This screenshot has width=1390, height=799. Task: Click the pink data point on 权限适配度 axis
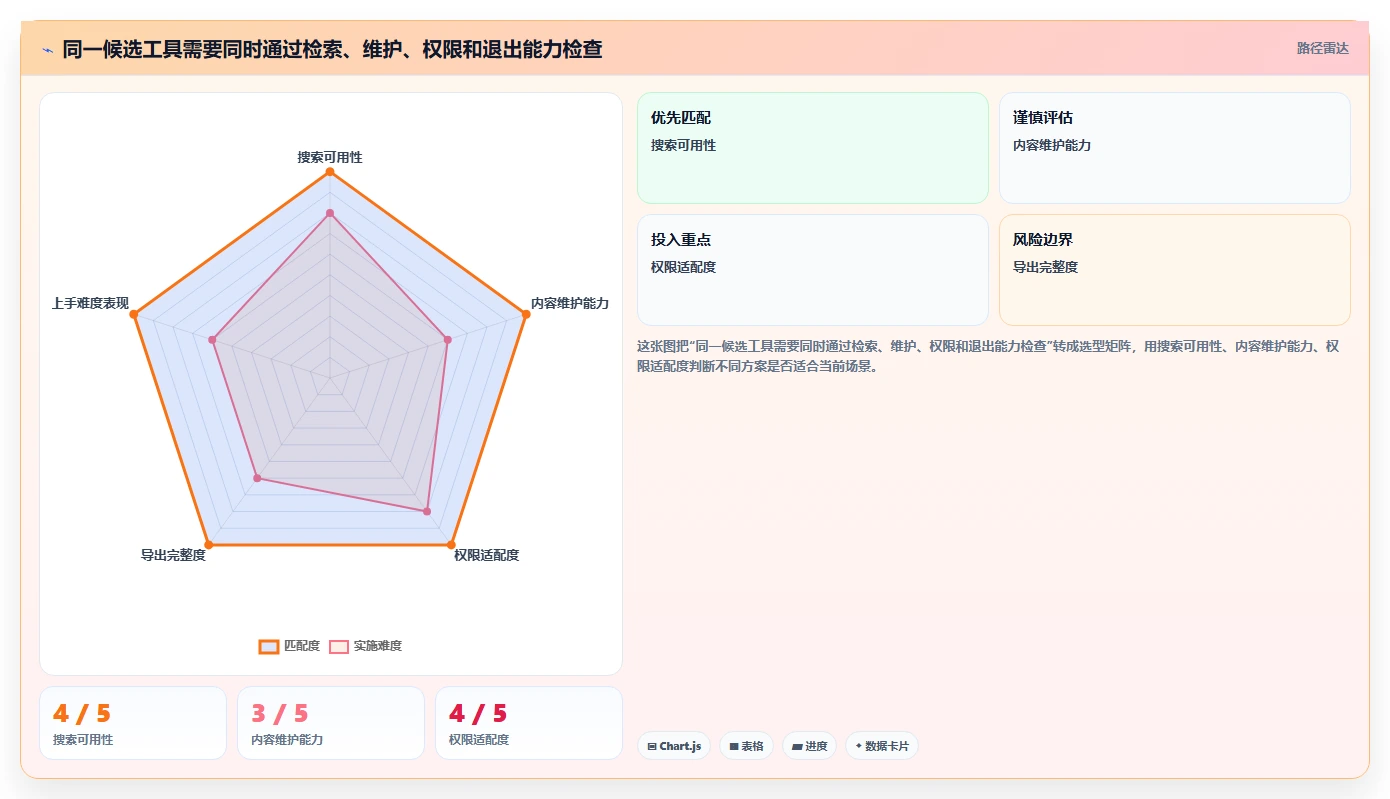[x=427, y=511]
